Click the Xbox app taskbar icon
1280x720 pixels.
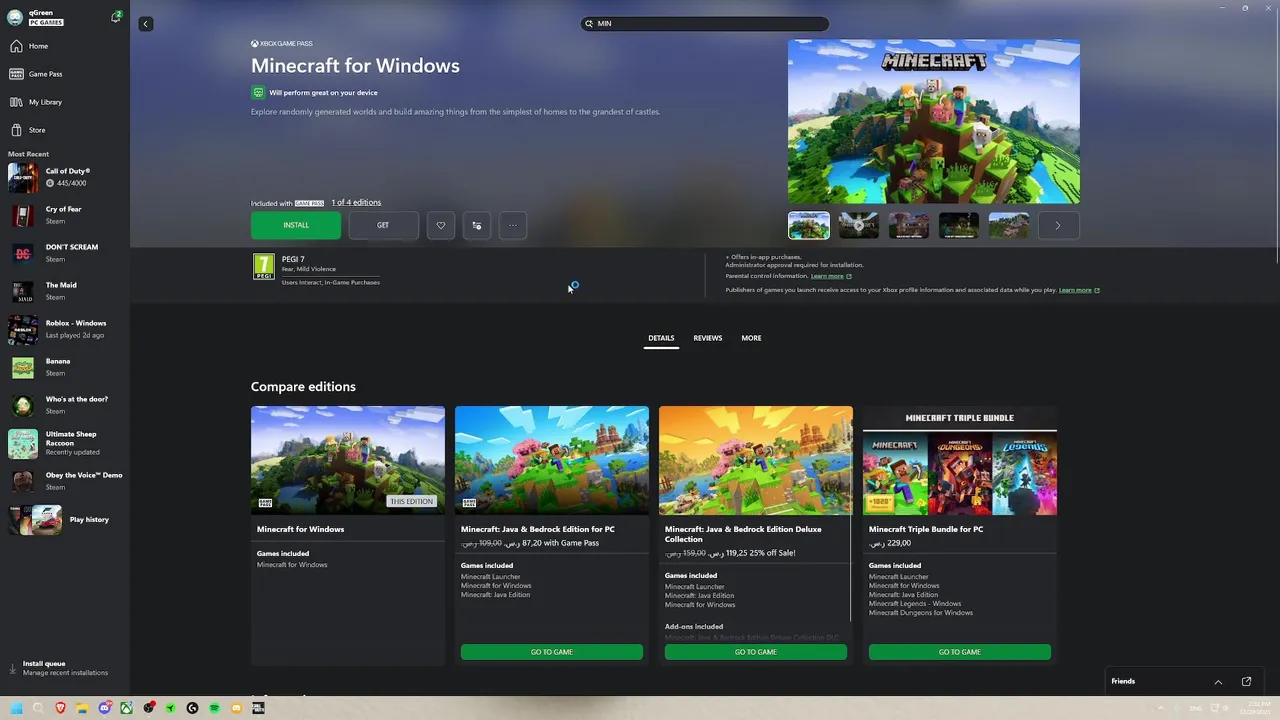(126, 708)
